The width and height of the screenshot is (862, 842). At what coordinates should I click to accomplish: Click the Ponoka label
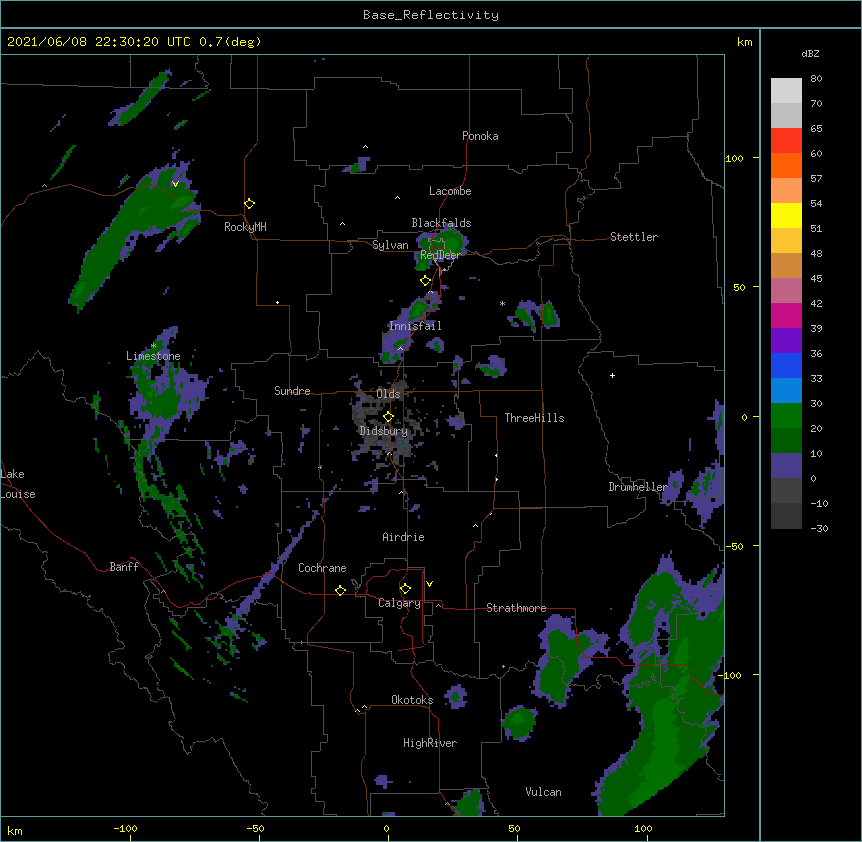pyautogui.click(x=480, y=136)
